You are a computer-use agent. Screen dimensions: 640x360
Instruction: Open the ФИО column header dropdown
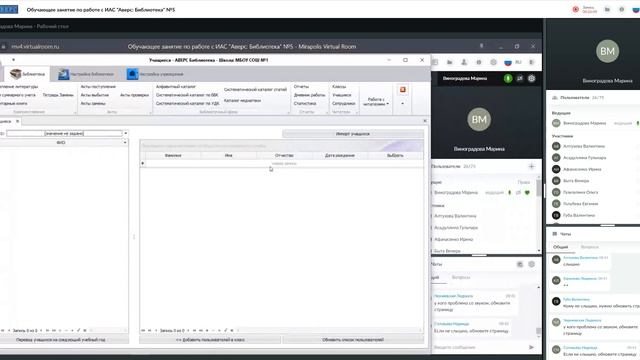(125, 142)
